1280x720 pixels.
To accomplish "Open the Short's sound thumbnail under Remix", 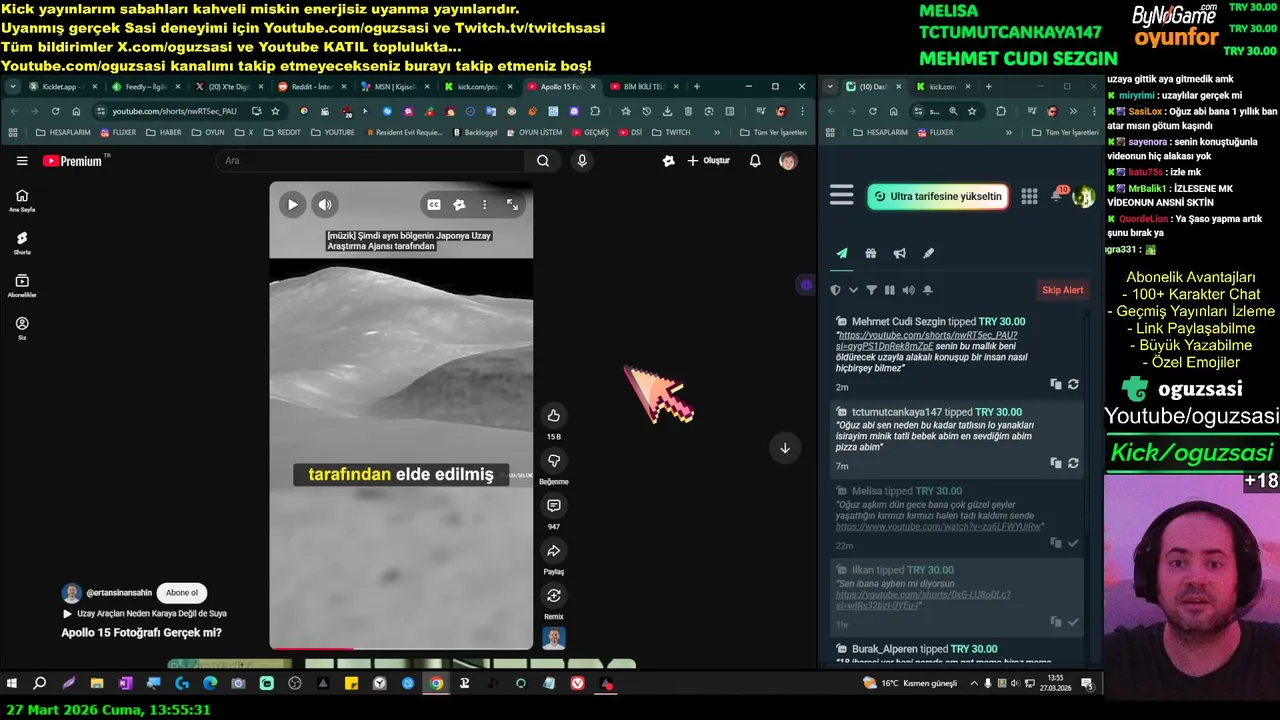I will click(x=554, y=638).
